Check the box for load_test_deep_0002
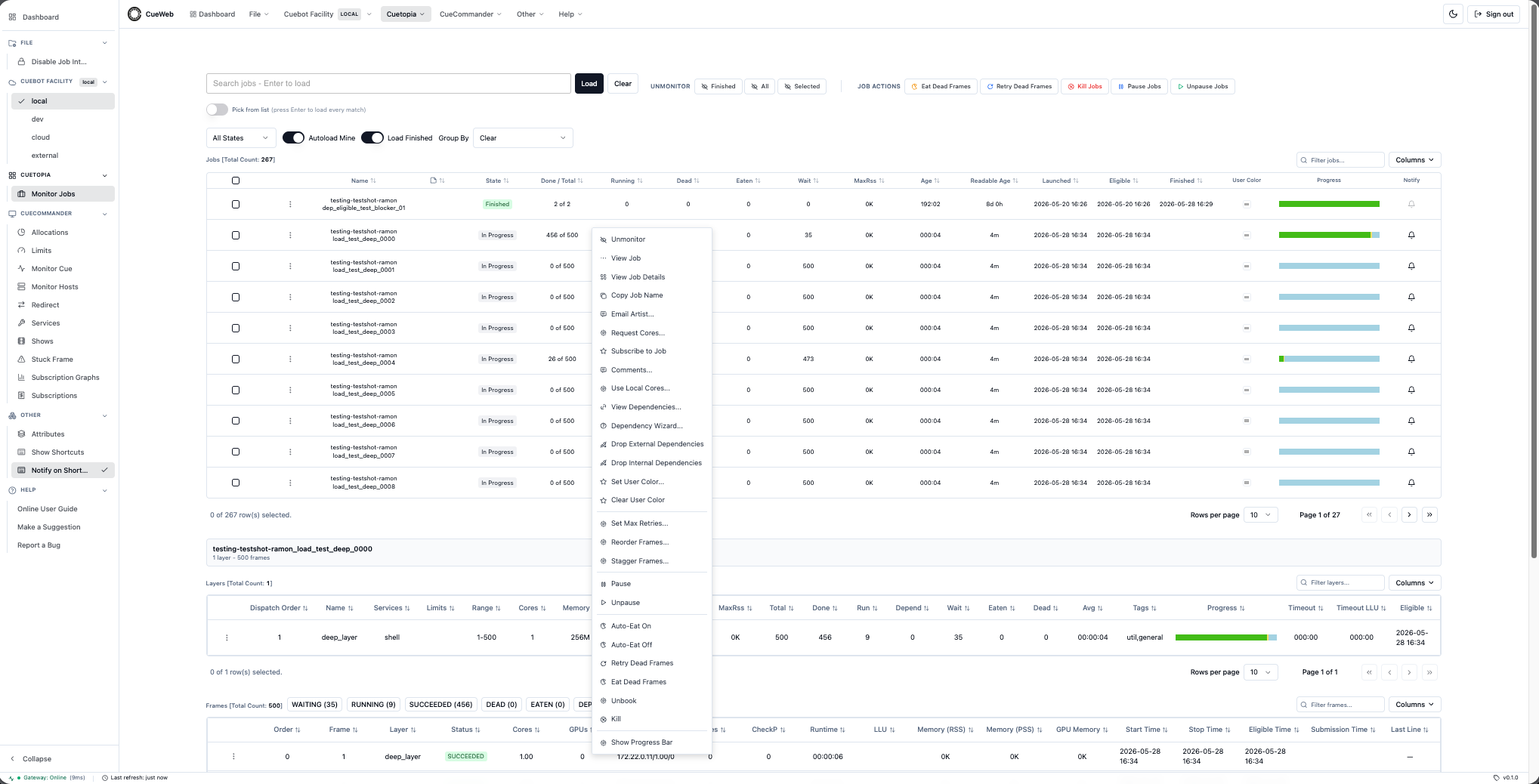The height and width of the screenshot is (784, 1539). [x=236, y=298]
